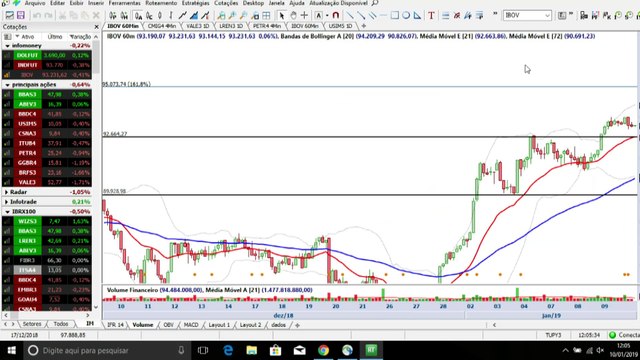640x360 pixels.
Task: Select the ellipse drawing tool
Action: [x=406, y=16]
